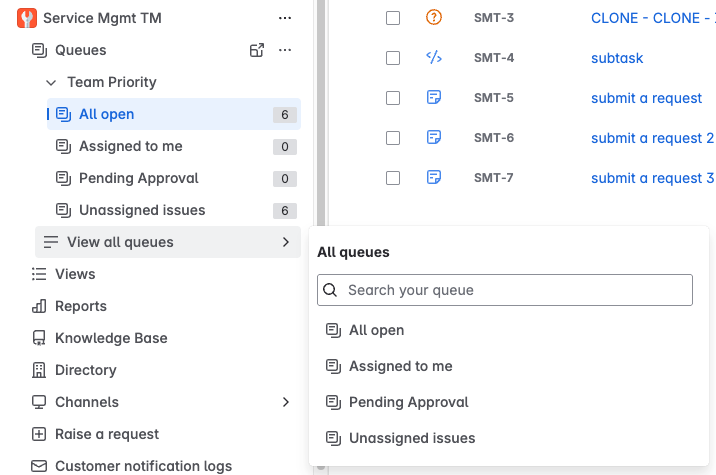Open Queues in a new window icon
The width and height of the screenshot is (716, 475).
(x=257, y=50)
